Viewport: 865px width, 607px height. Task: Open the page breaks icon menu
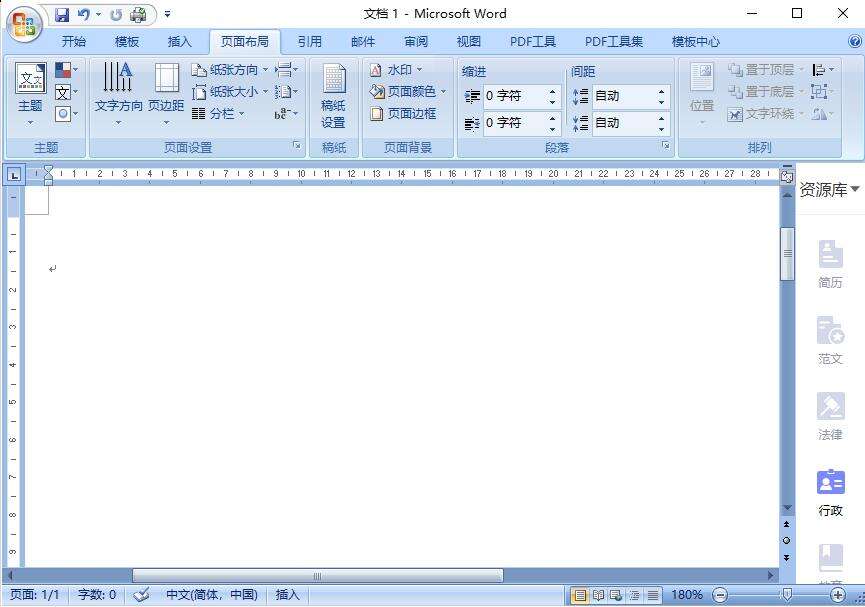(286, 70)
